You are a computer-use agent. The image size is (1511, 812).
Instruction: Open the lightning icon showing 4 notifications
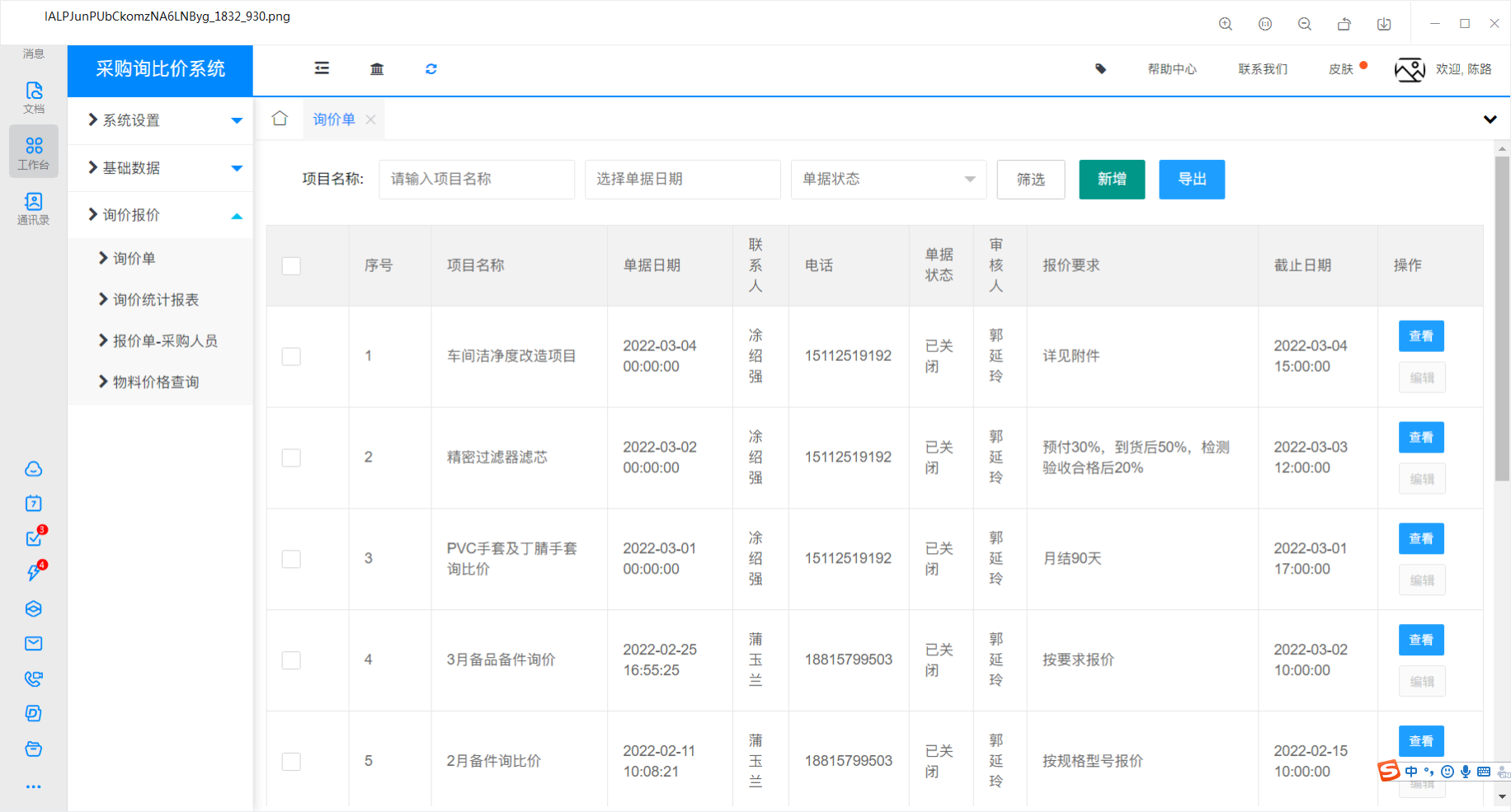(33, 573)
